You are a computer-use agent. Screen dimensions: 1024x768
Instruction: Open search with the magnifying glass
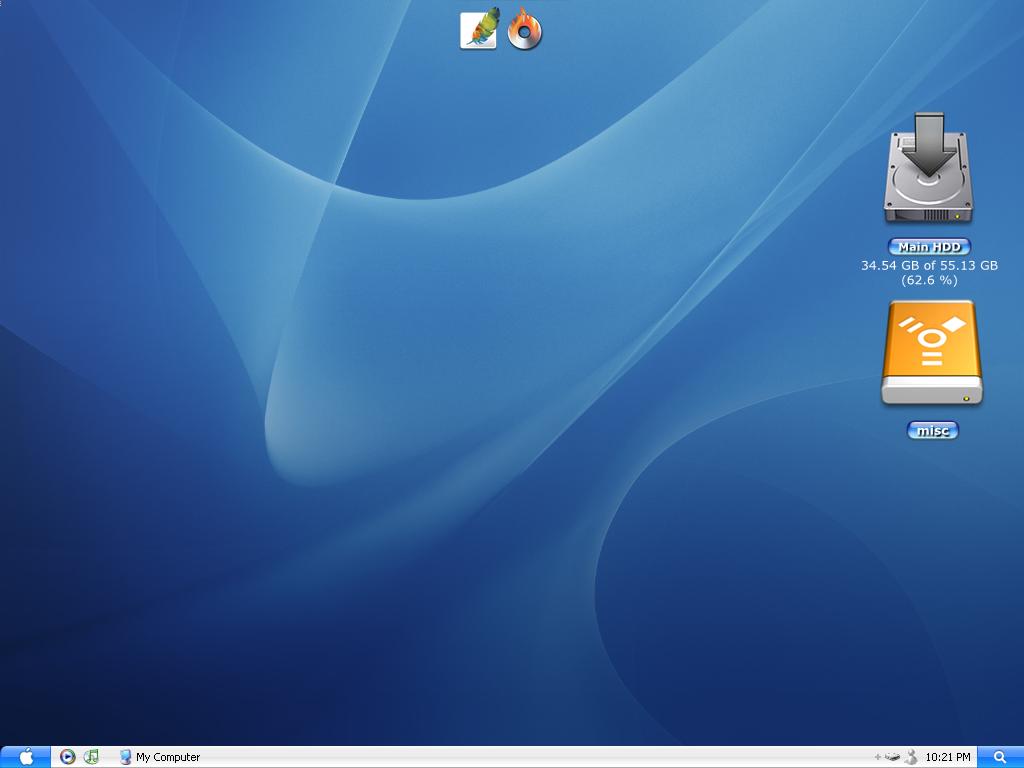pos(999,757)
